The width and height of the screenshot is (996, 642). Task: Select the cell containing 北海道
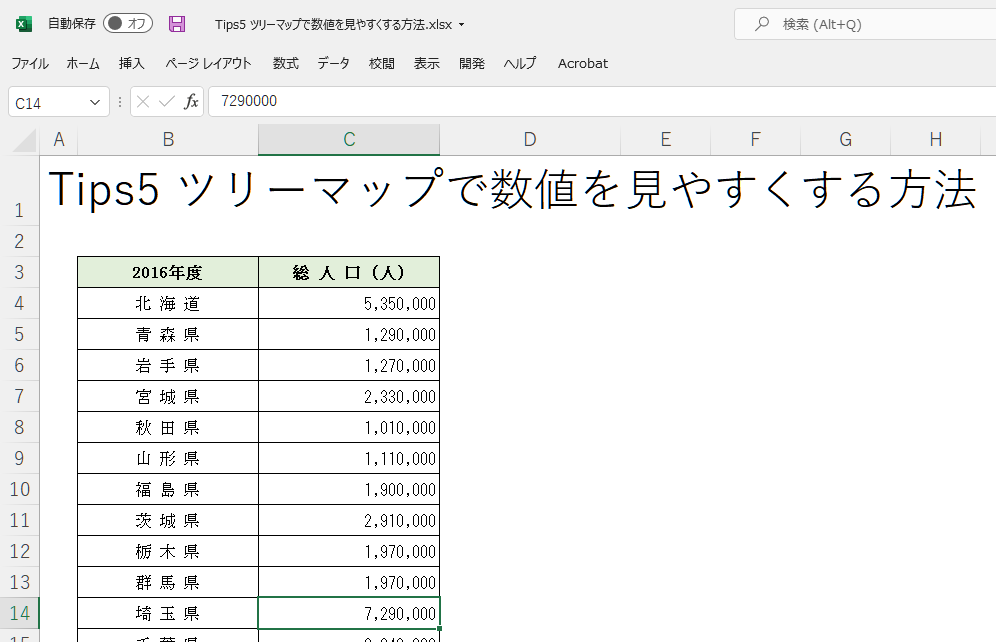point(168,304)
